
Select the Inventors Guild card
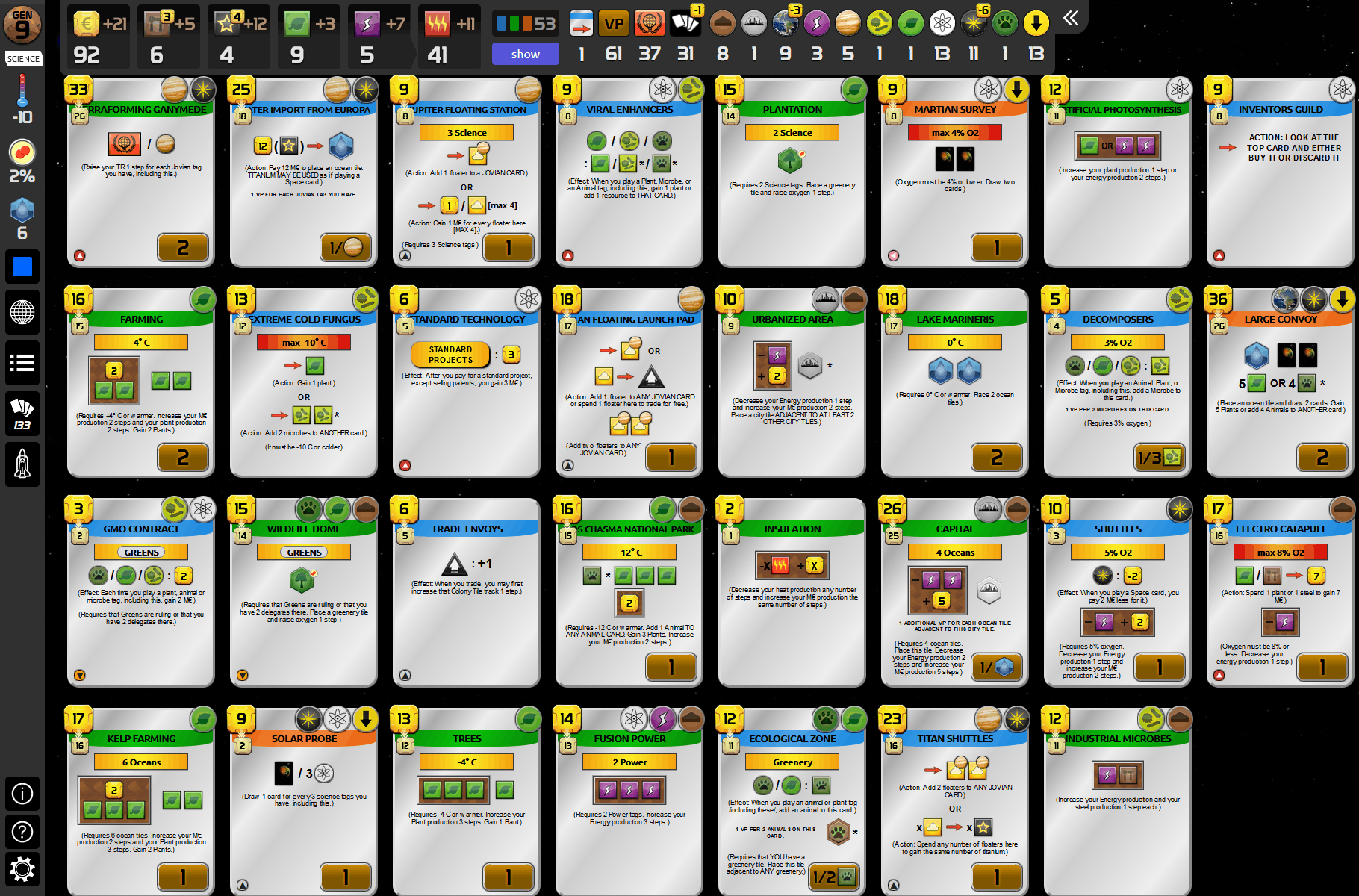(x=1281, y=172)
